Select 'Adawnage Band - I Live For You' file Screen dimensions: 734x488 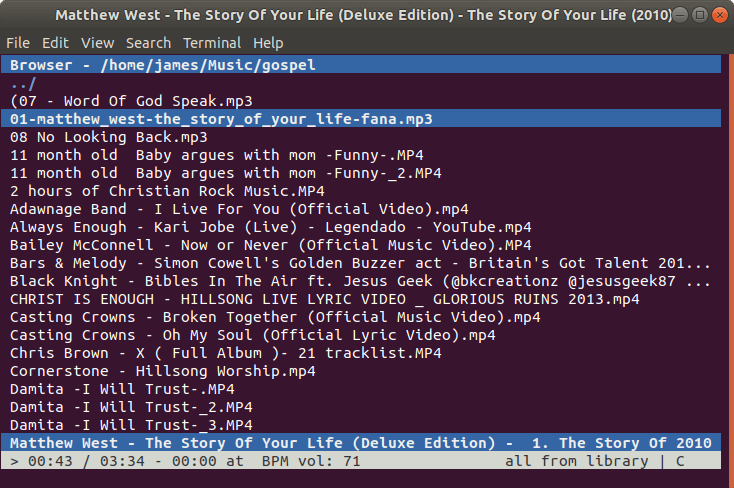coord(239,209)
